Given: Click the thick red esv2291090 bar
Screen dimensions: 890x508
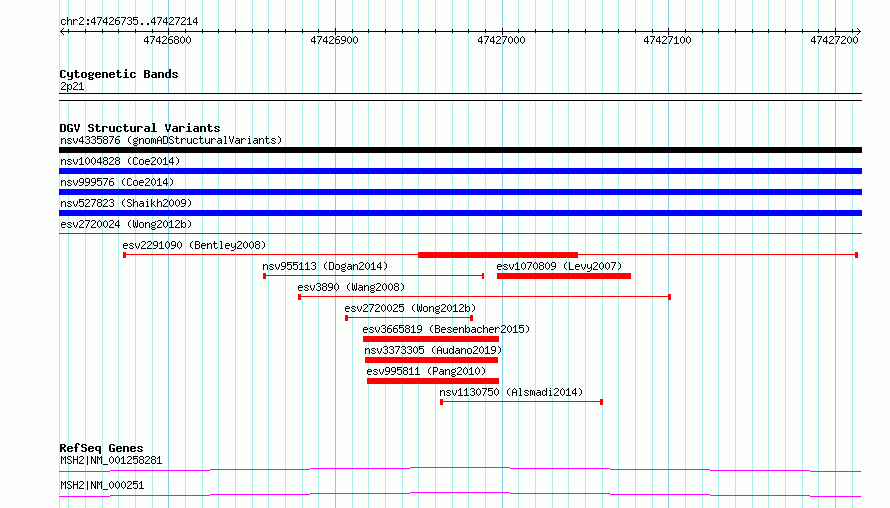Looking at the screenshot, I should 498,255.
